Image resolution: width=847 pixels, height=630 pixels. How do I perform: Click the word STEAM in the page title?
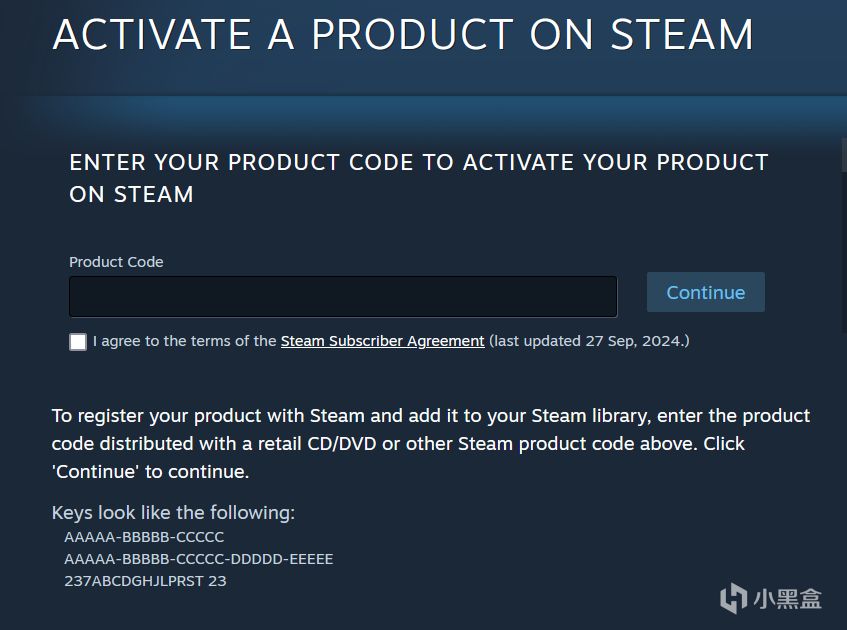click(681, 35)
